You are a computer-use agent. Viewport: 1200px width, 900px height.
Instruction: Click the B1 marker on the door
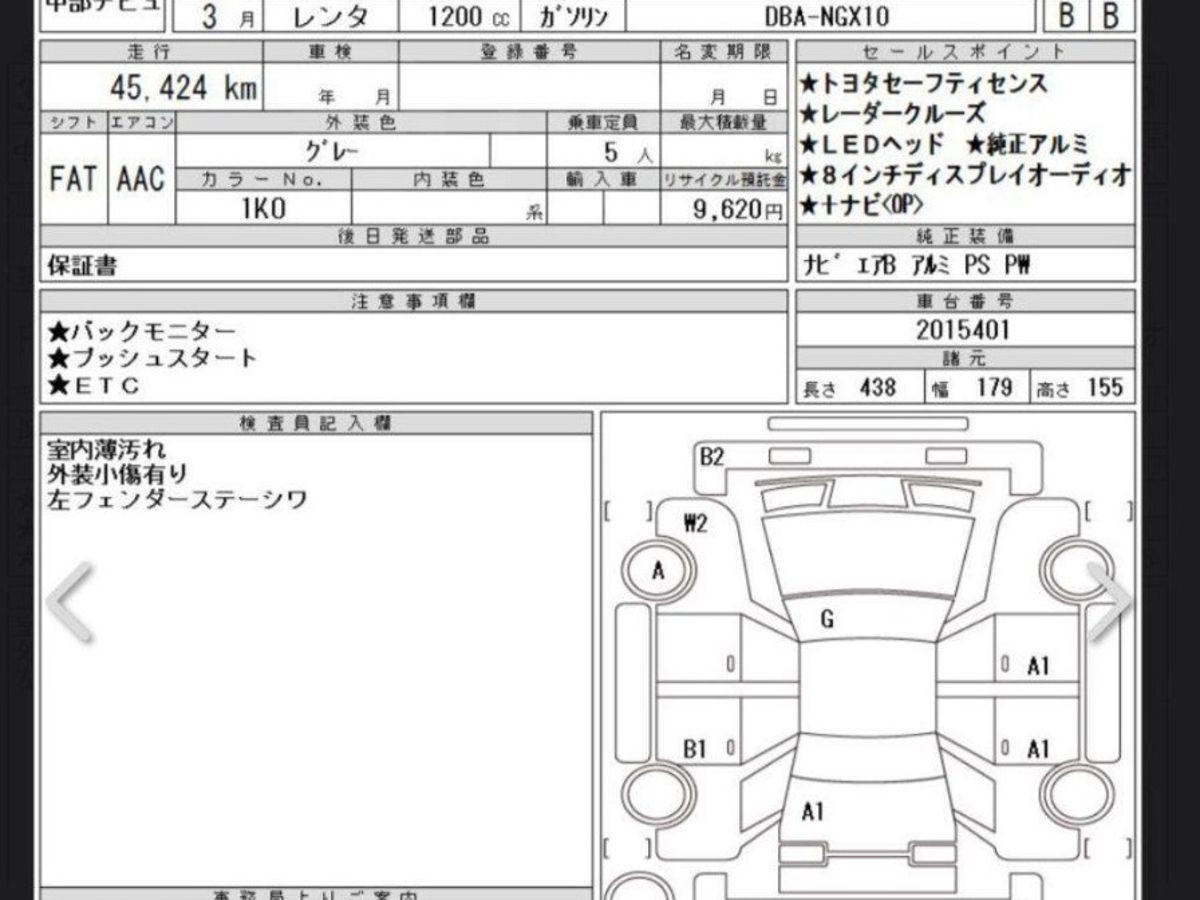click(695, 749)
